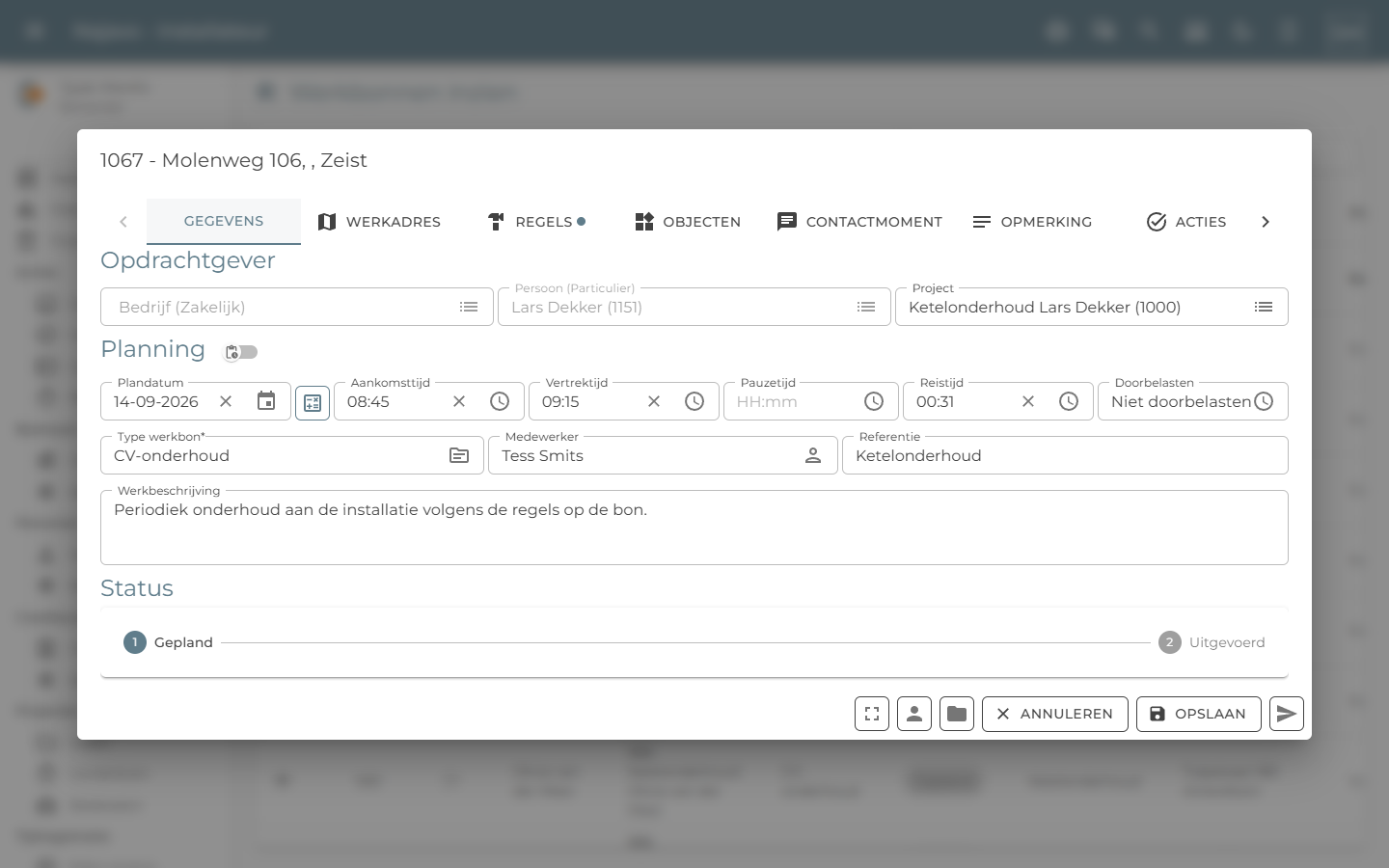
Task: Select the Gegevens tab
Action: pos(224,222)
